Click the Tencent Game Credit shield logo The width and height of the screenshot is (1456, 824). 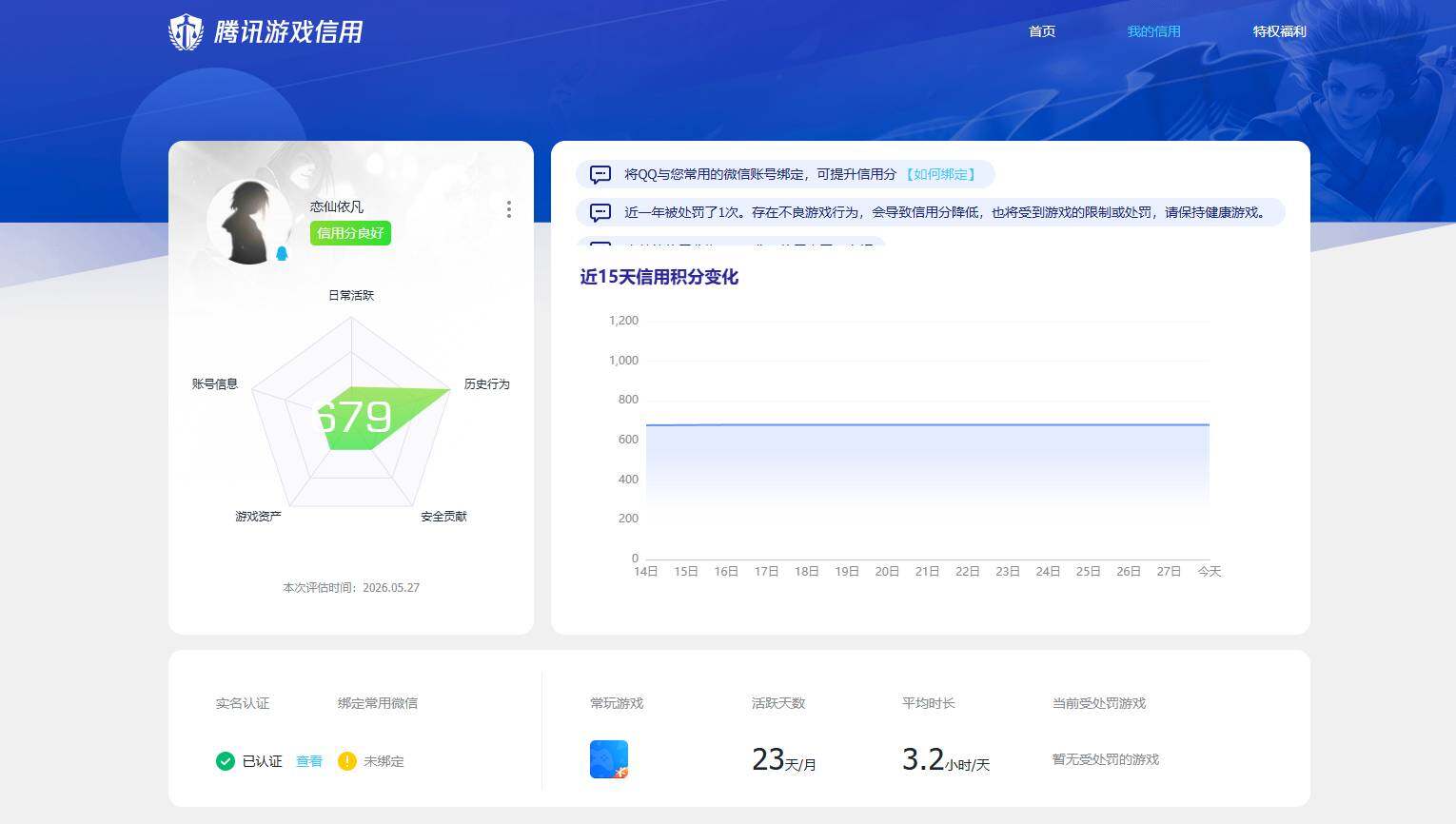coord(186,32)
